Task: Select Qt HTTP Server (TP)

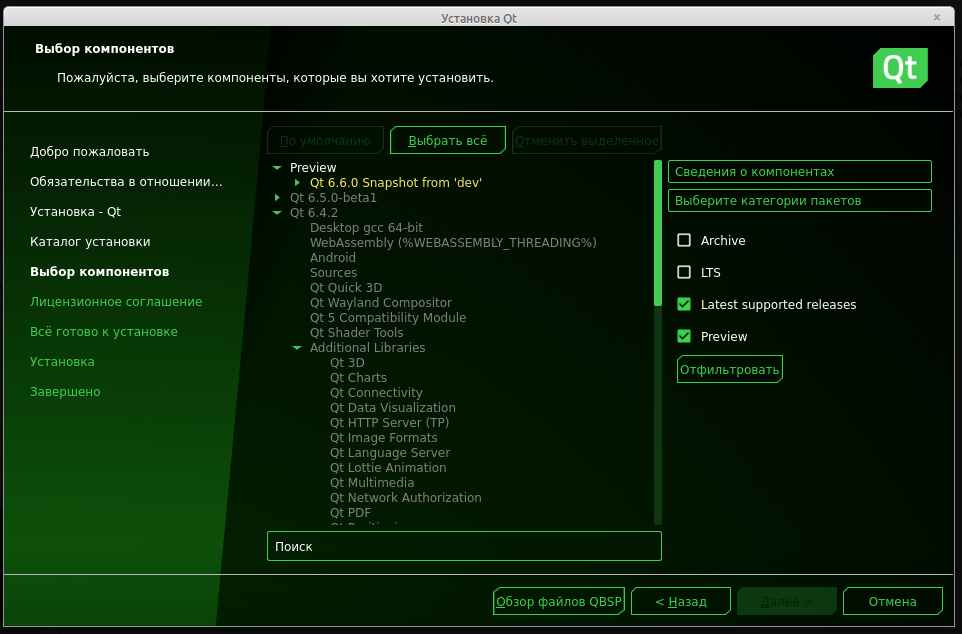Action: click(x=390, y=422)
